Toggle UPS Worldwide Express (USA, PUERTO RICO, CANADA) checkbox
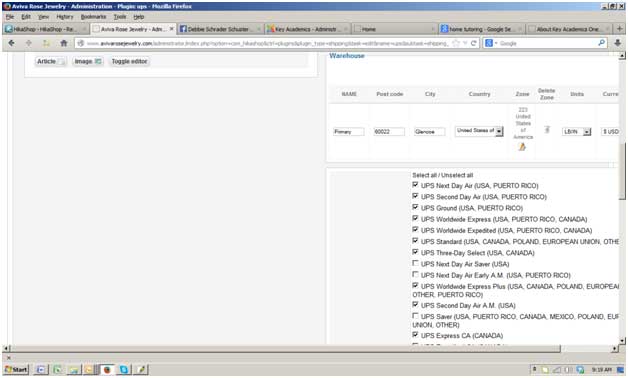Viewport: 628px width, 378px height. pyautogui.click(x=415, y=218)
